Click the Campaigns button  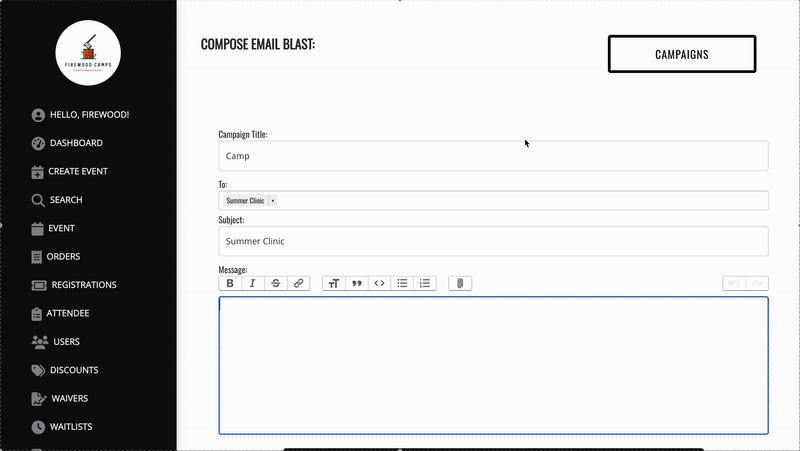coord(682,54)
